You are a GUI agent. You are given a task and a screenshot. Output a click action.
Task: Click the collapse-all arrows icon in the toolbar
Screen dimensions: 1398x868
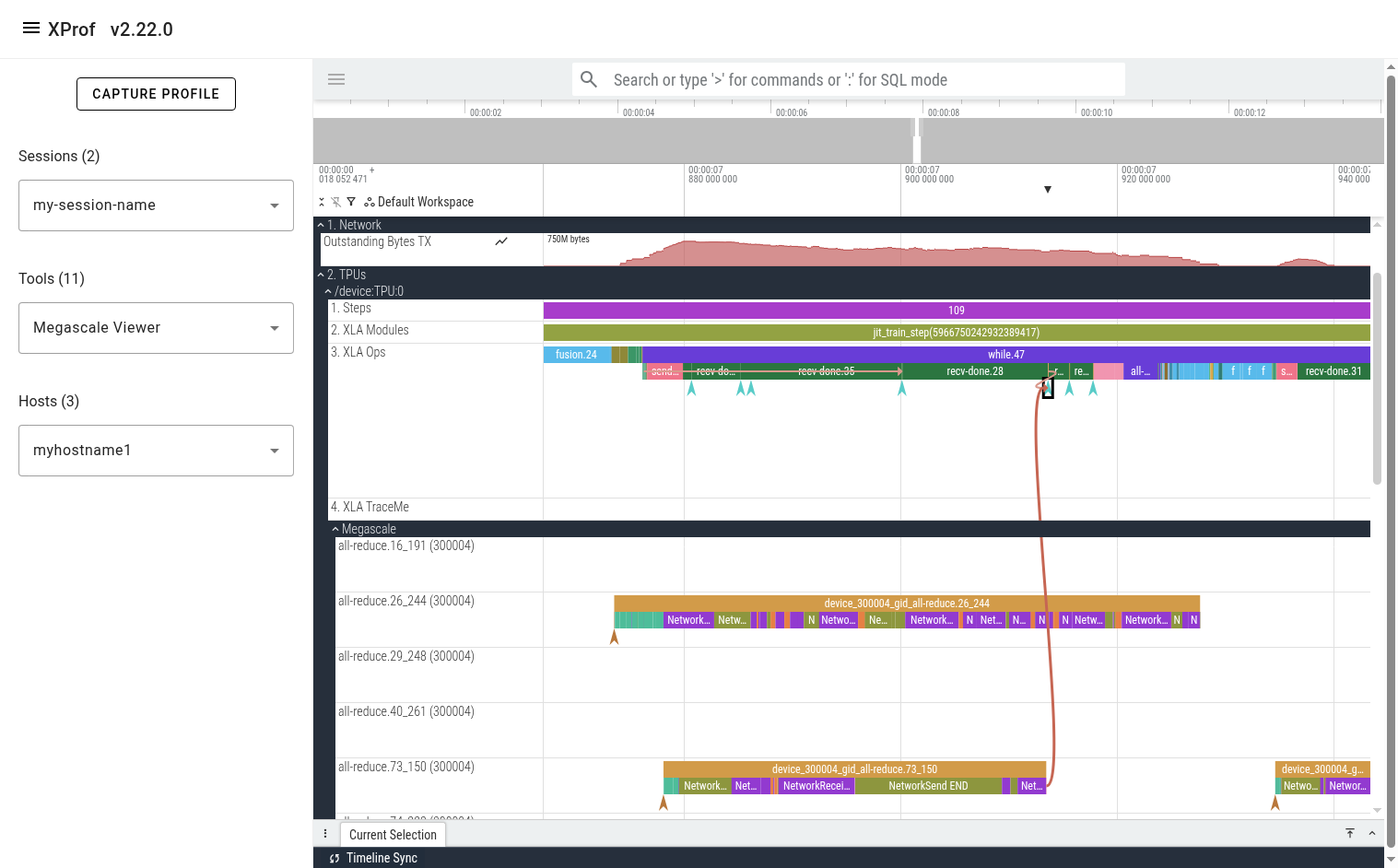click(322, 201)
